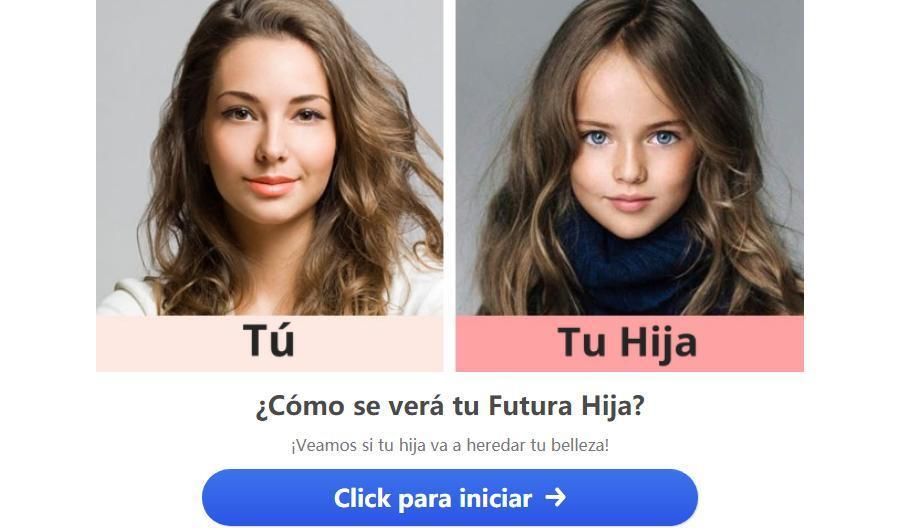Viewport: 924px width, 530px height.
Task: Click the pale peach banner behind Tú
Action: 269,343
